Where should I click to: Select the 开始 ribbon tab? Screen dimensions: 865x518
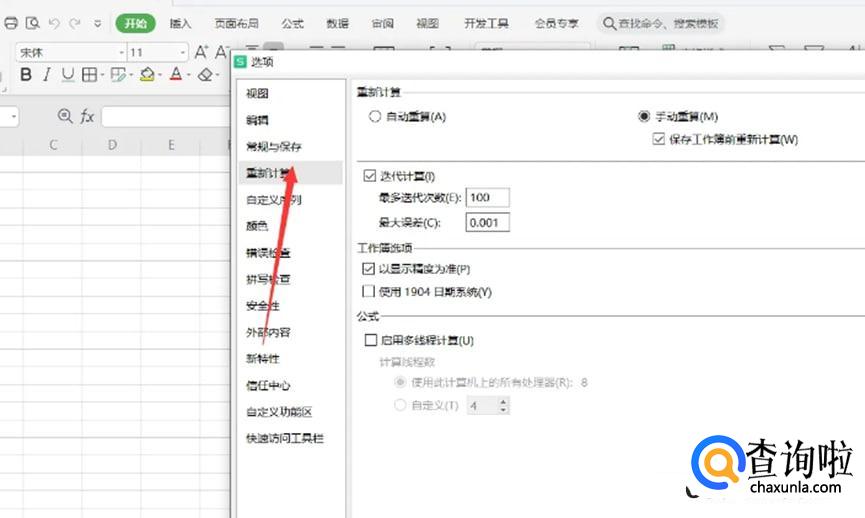tap(136, 23)
